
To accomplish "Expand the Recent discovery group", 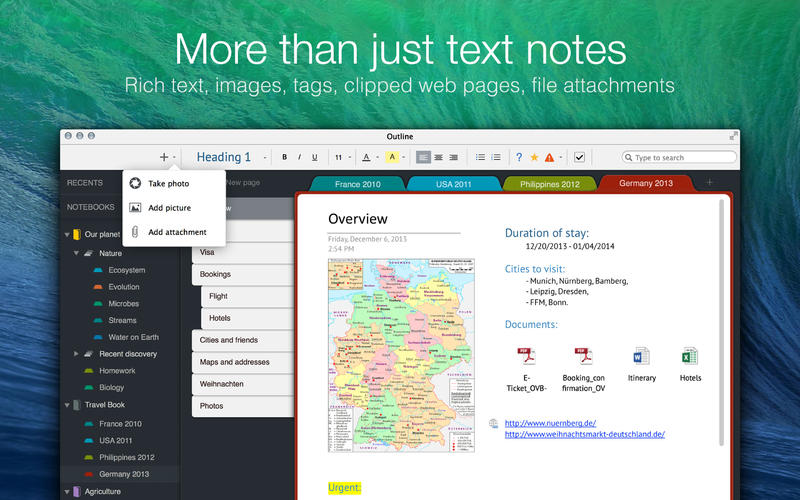I will coord(77,354).
